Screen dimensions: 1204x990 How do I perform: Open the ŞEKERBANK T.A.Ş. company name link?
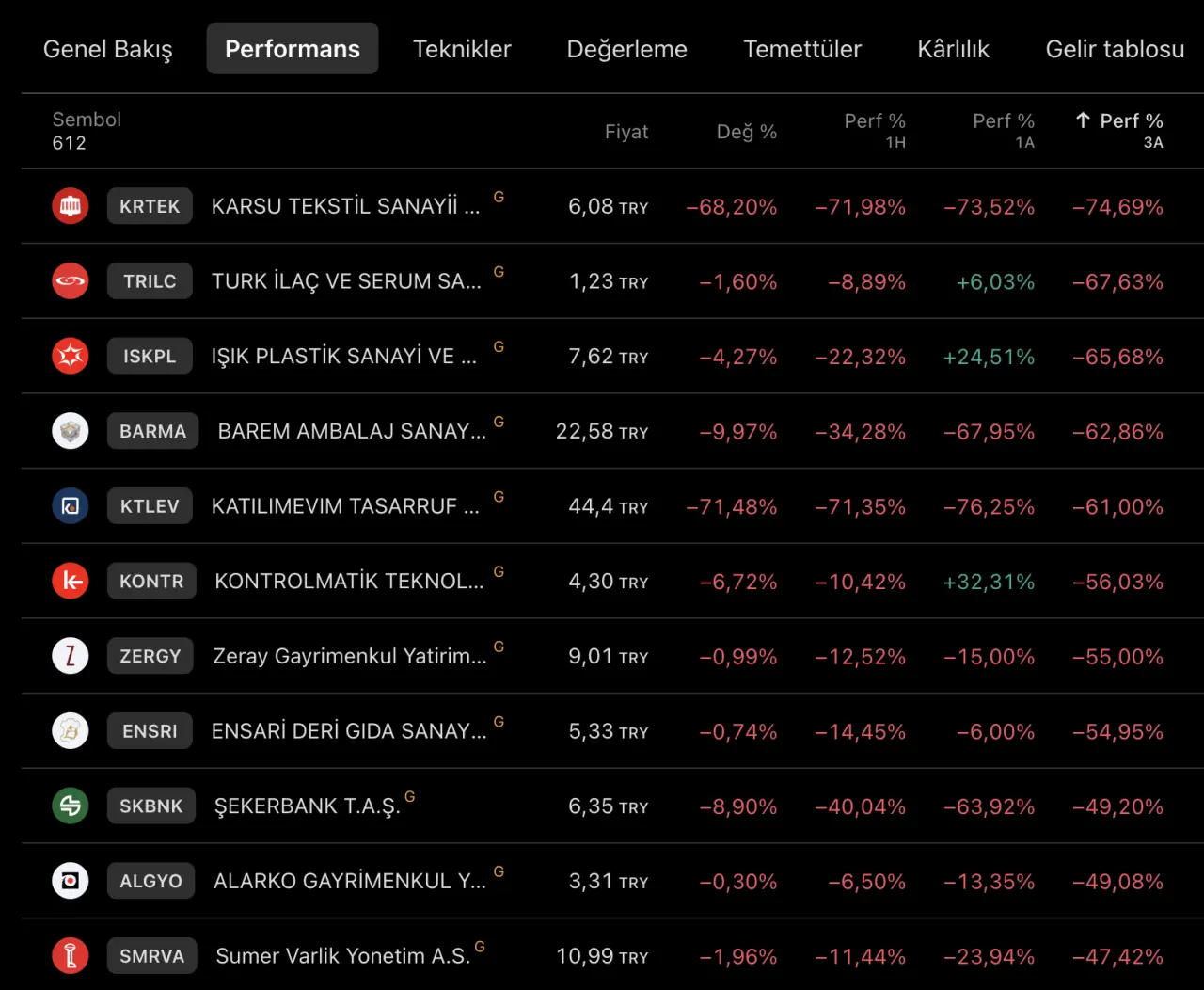coord(308,806)
